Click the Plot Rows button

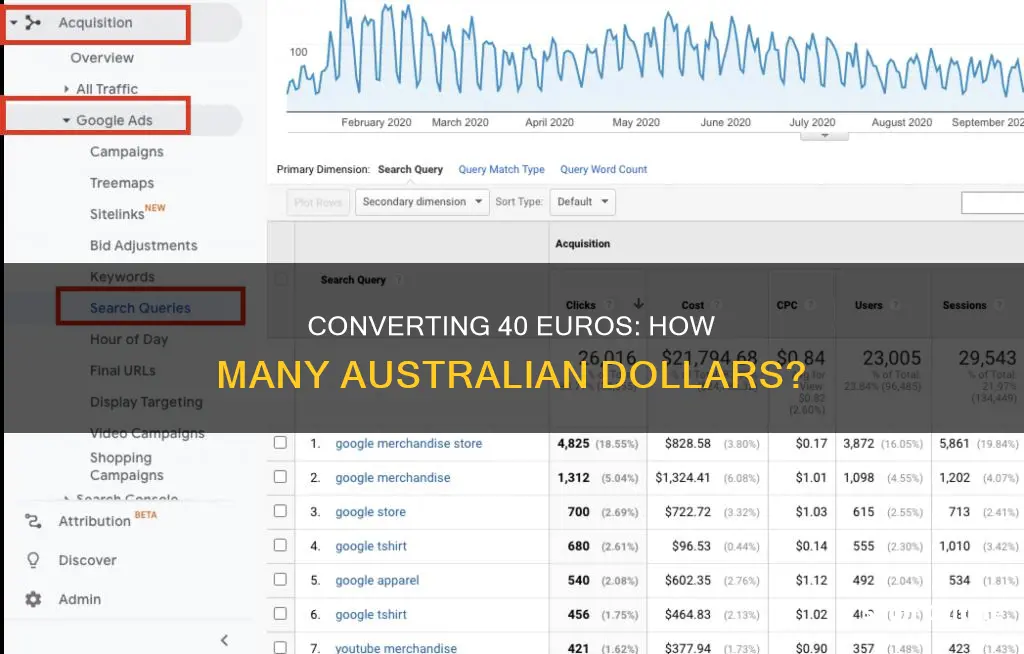(318, 203)
